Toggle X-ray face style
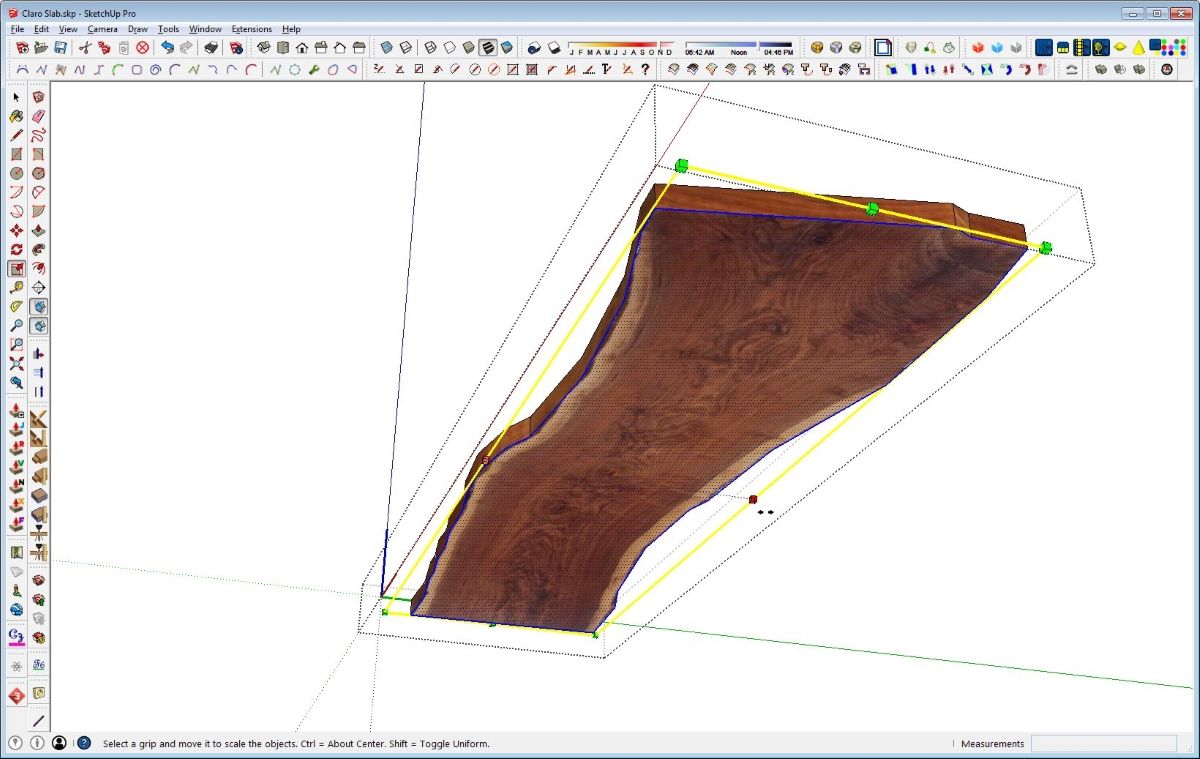Image resolution: width=1200 pixels, height=759 pixels. pyautogui.click(x=386, y=47)
